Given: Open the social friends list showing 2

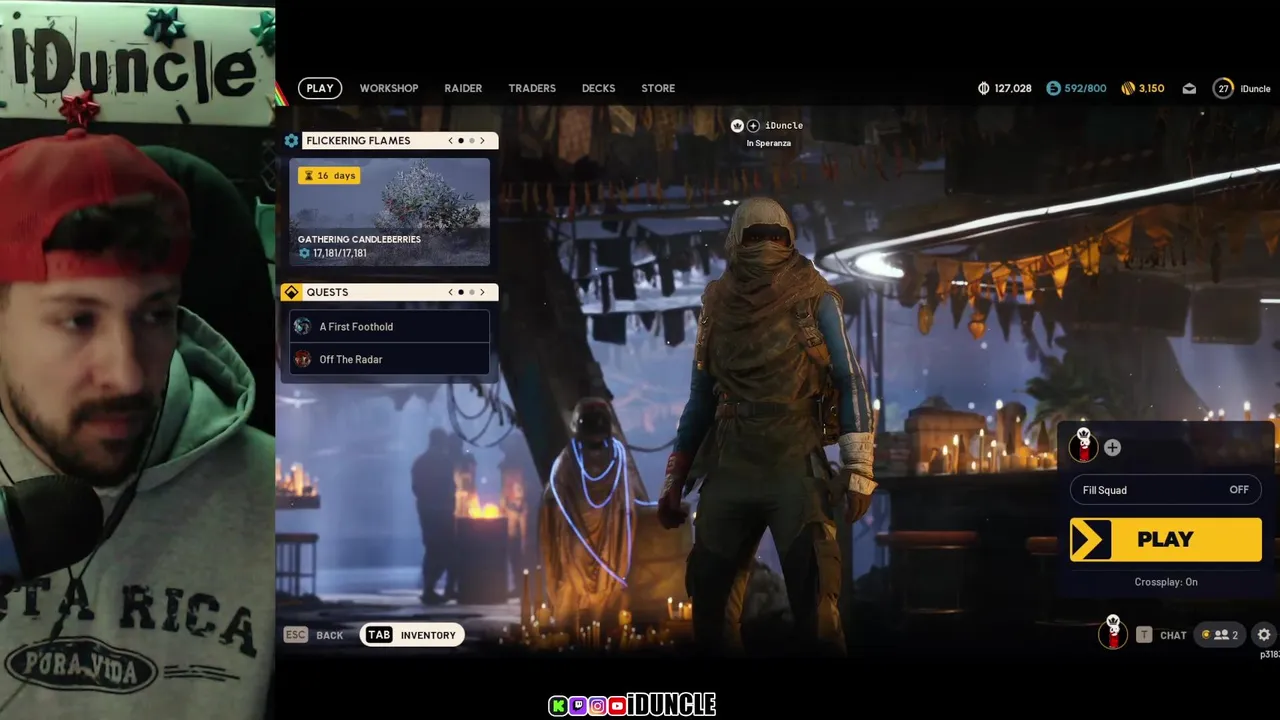Looking at the screenshot, I should [x=1220, y=635].
